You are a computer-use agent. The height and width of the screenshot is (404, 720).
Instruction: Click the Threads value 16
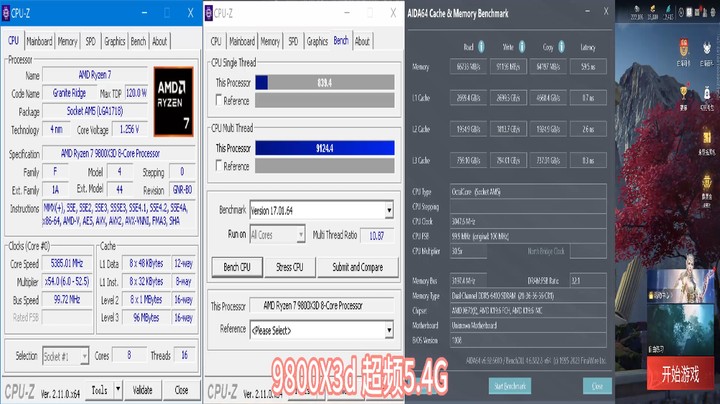click(x=184, y=355)
